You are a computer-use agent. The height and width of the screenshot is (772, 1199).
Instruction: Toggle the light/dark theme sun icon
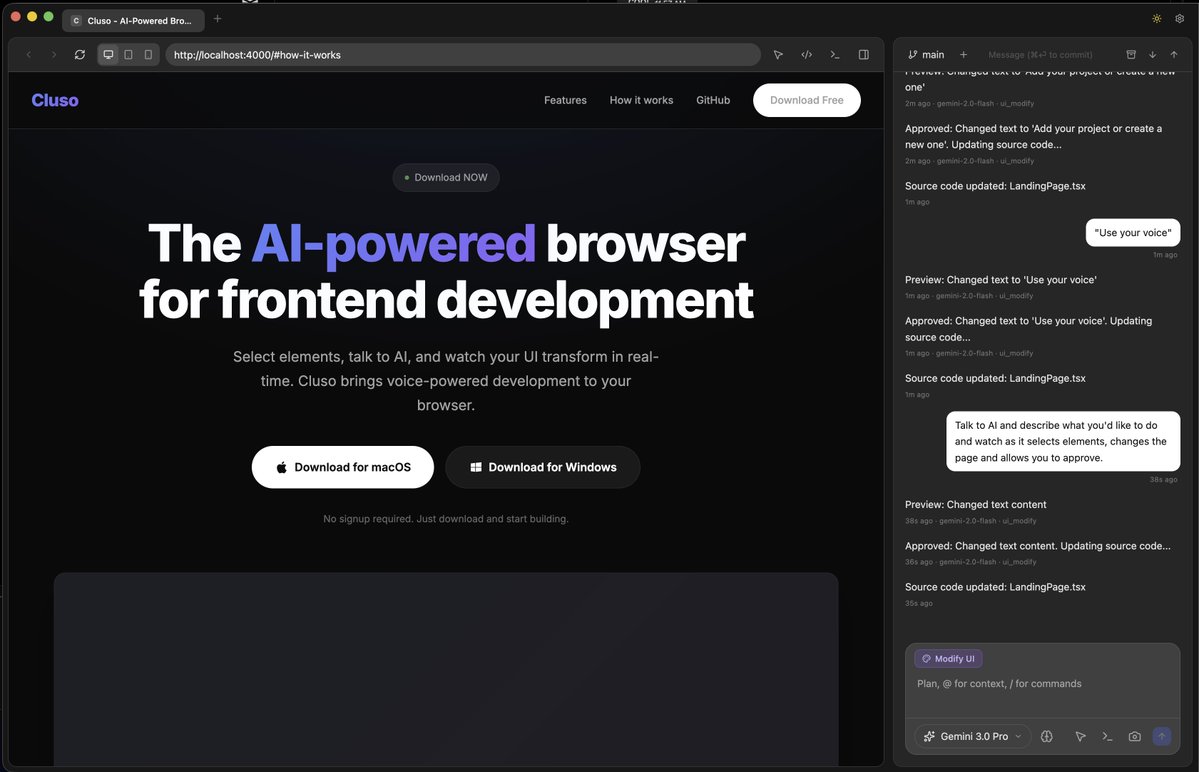pyautogui.click(x=1157, y=18)
